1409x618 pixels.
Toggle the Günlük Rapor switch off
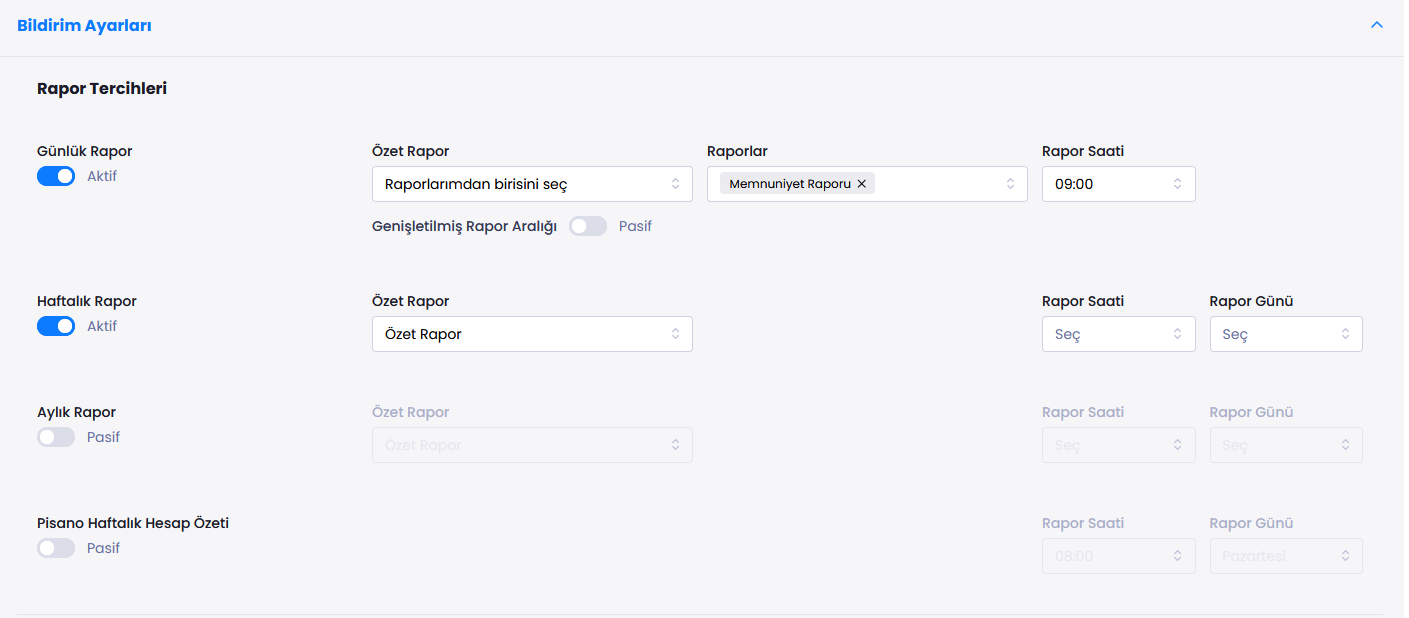coord(56,176)
